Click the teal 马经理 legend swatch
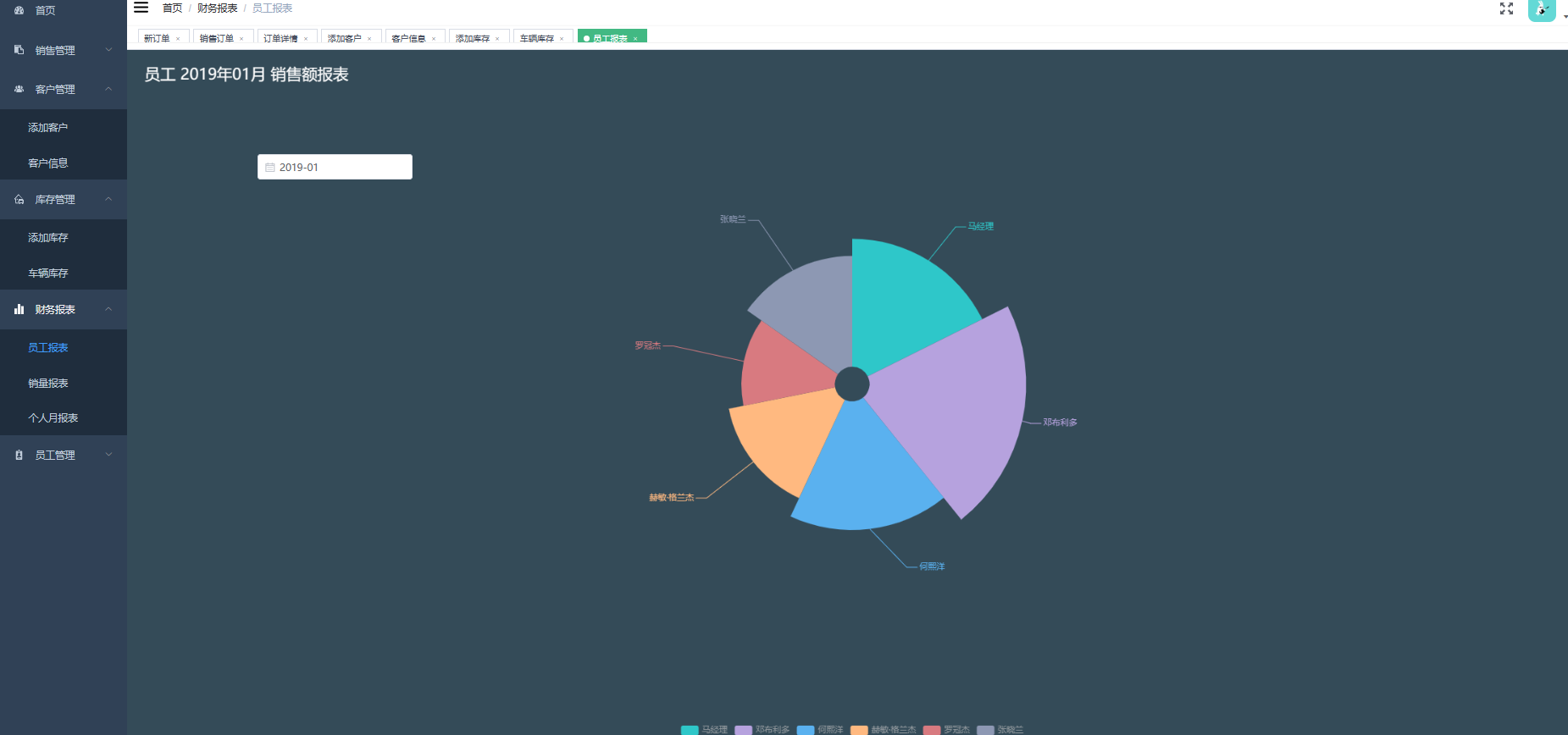Viewport: 1568px width, 735px height. click(x=690, y=730)
